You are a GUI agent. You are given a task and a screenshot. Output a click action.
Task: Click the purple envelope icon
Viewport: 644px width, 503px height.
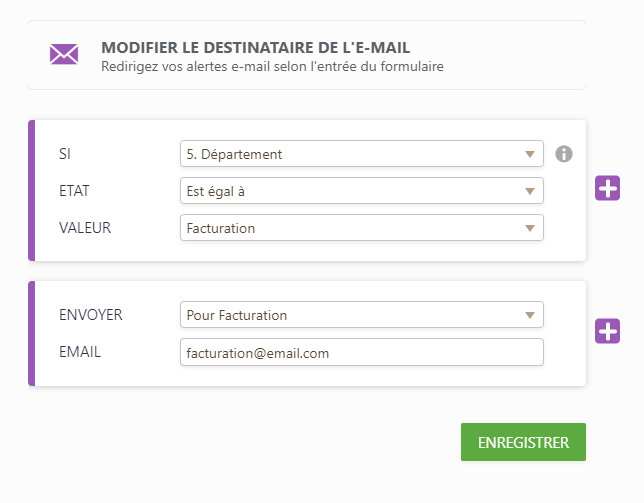pos(64,54)
